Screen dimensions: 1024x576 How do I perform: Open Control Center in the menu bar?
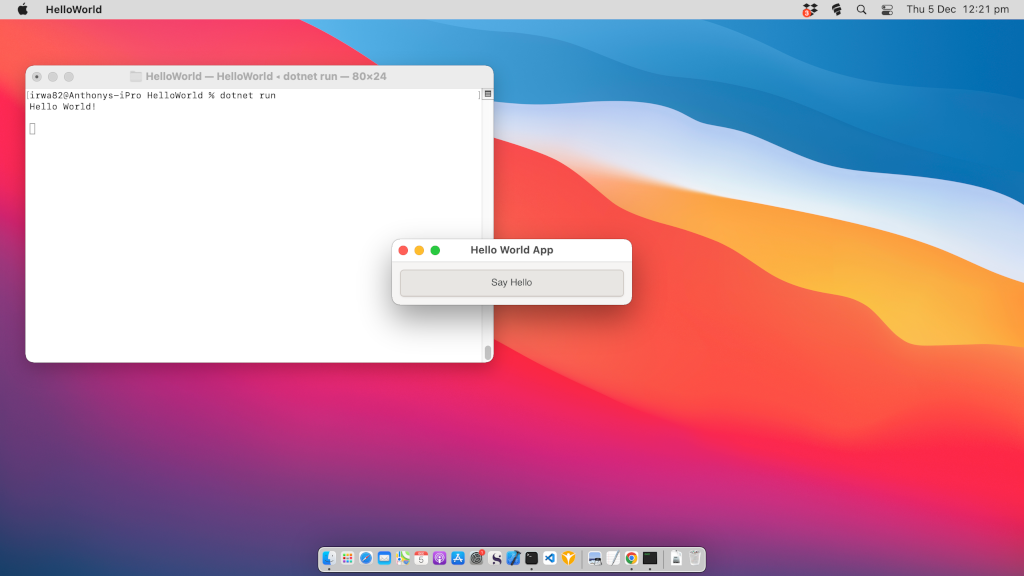(885, 9)
